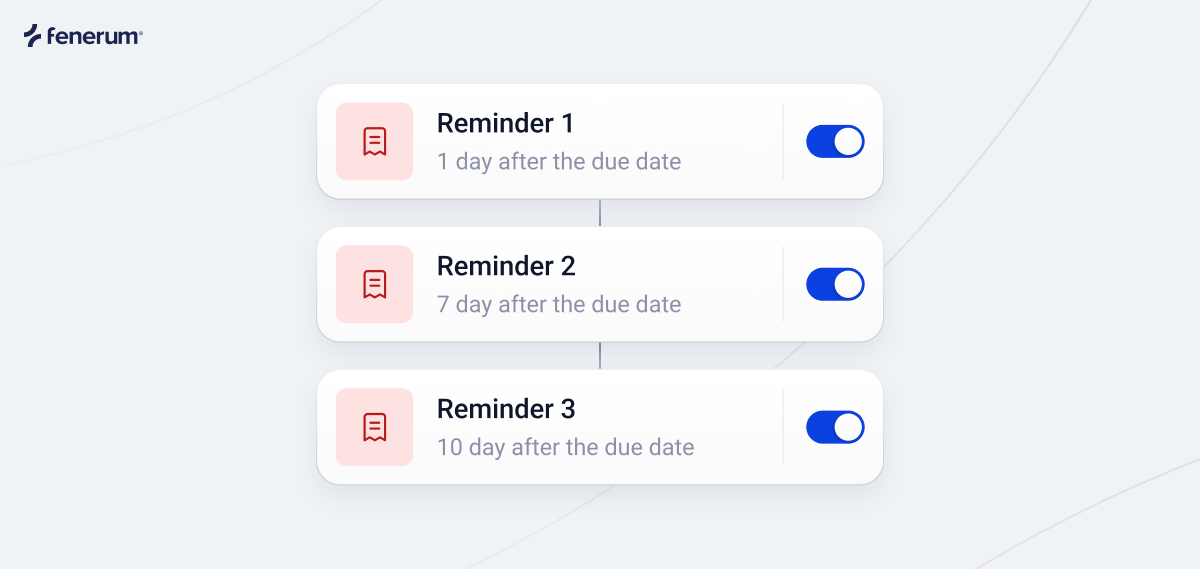Click "10 day after the due date" text
1200x569 pixels.
(x=565, y=448)
